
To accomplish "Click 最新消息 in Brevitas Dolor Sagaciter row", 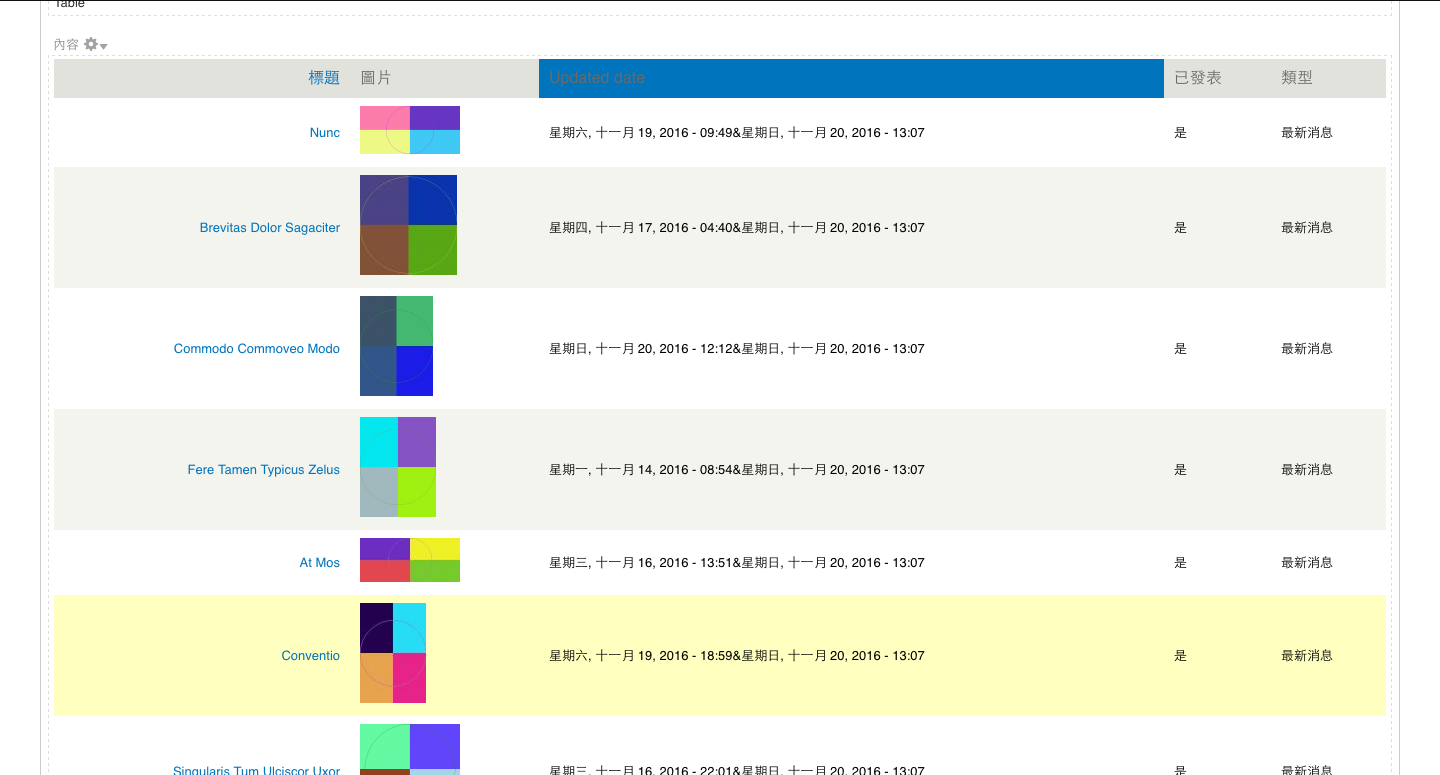I will point(1307,228).
